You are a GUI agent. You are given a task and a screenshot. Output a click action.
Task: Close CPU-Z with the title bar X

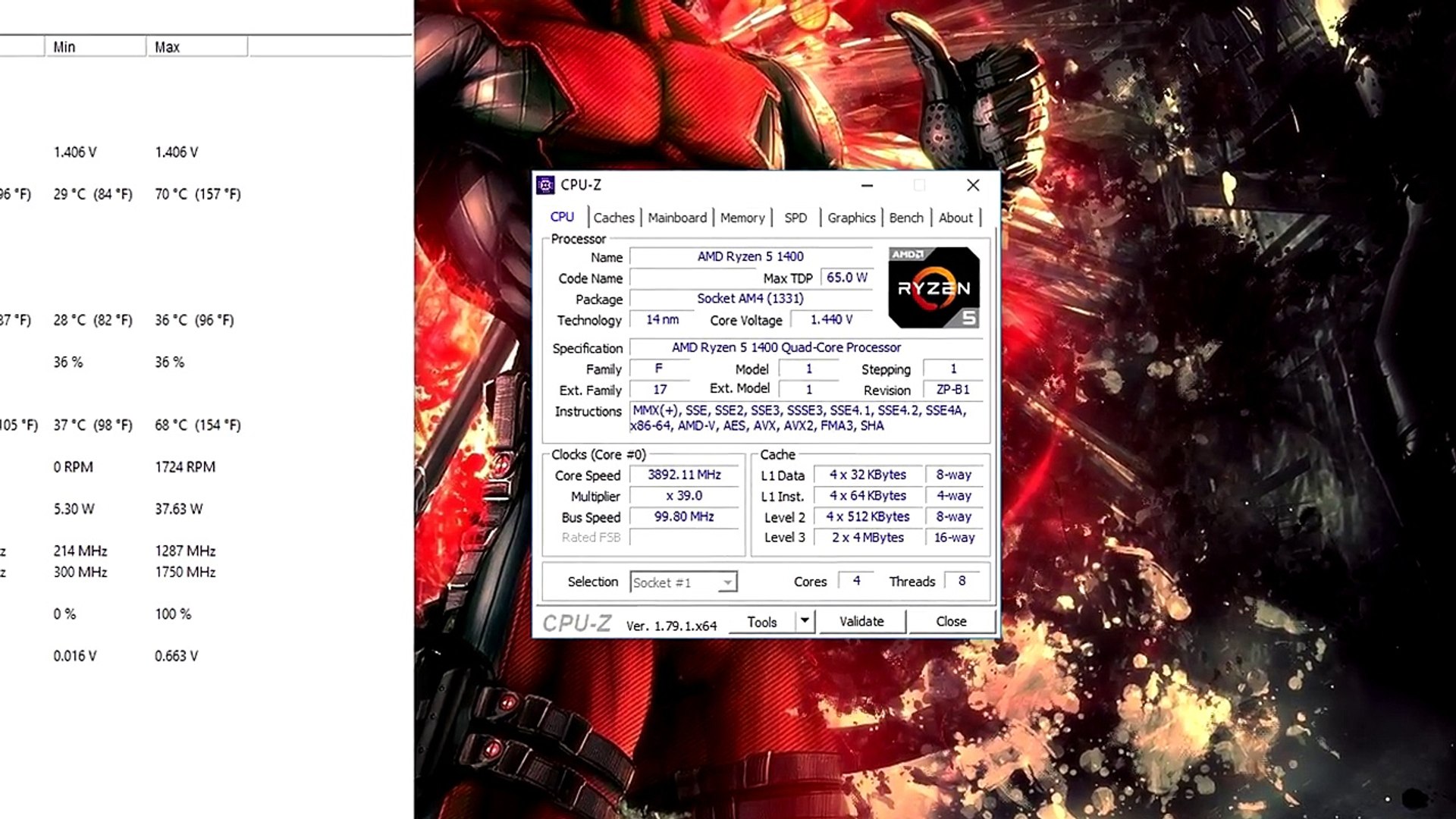[973, 185]
